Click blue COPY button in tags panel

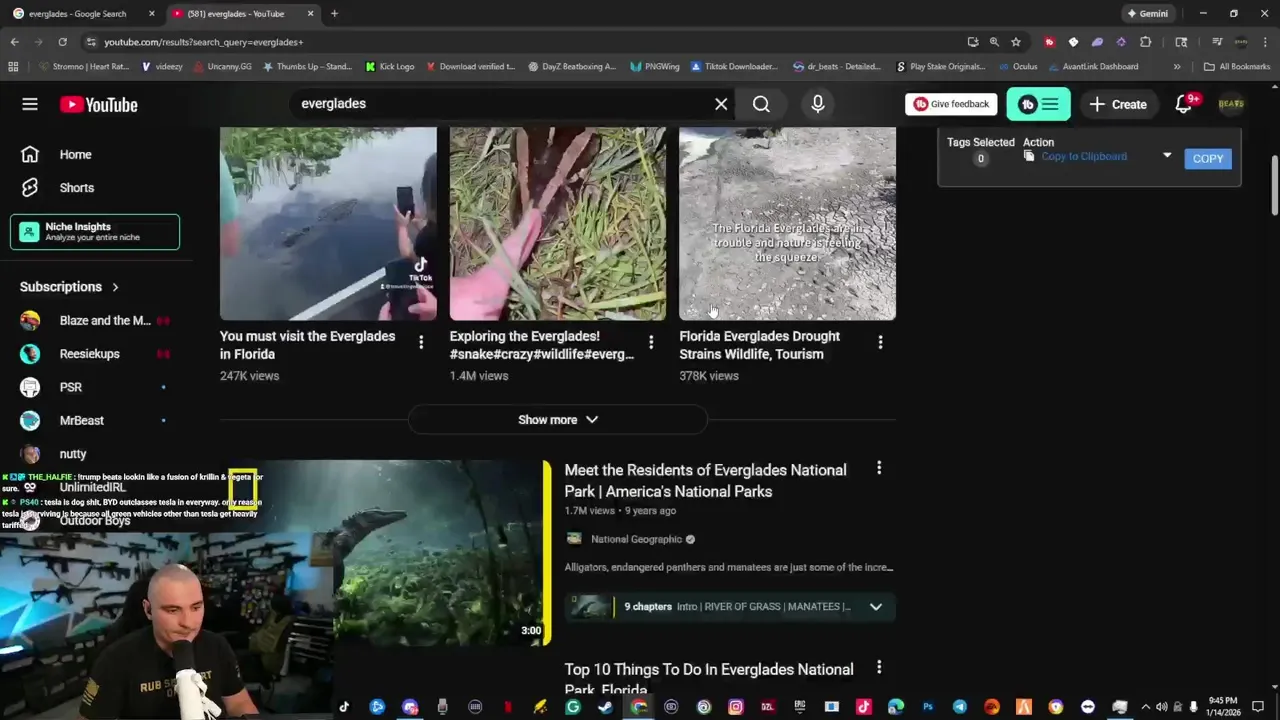point(1208,158)
